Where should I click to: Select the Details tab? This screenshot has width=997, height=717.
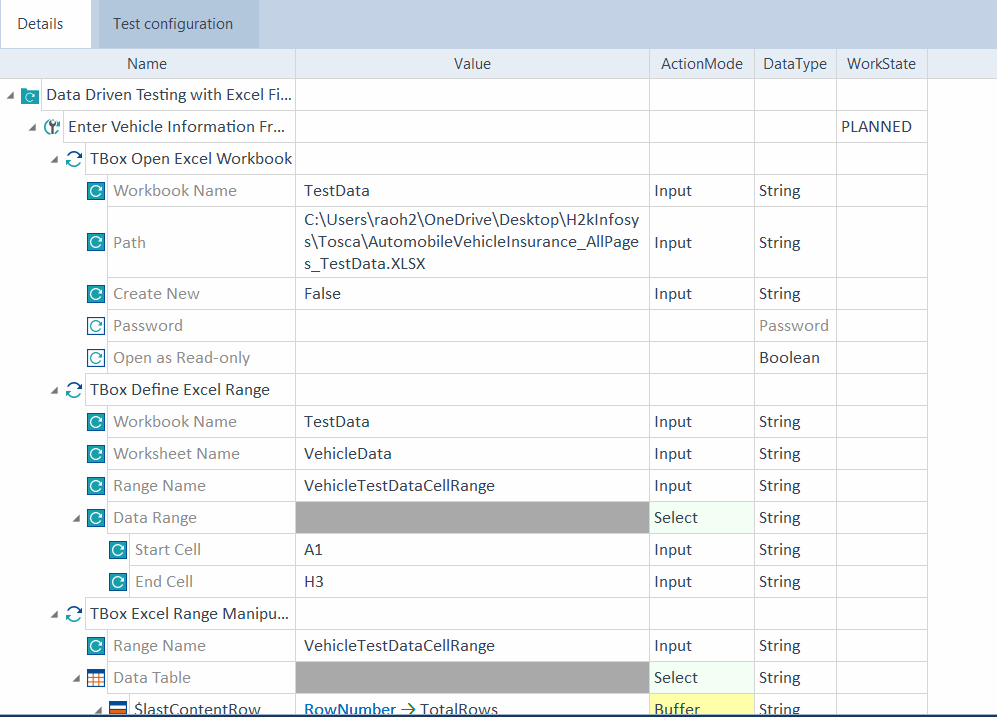click(41, 24)
